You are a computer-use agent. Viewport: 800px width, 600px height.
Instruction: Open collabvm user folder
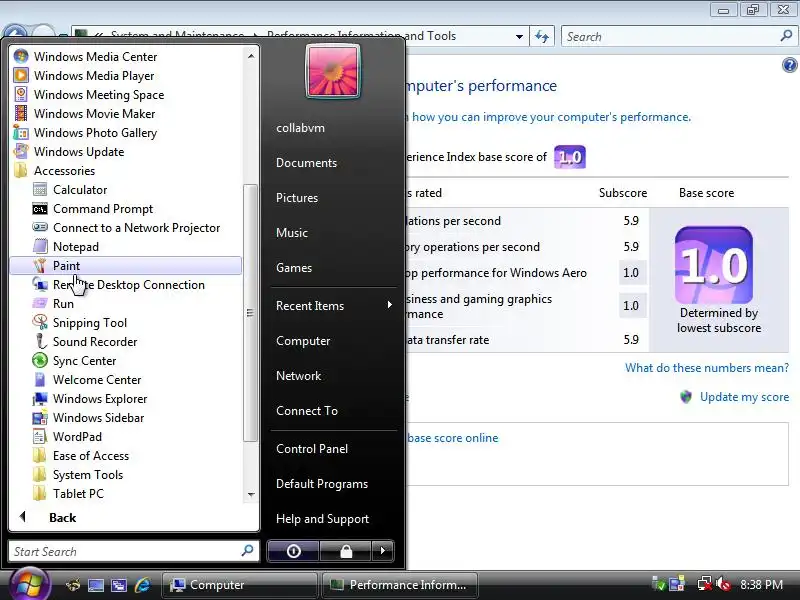(x=301, y=128)
